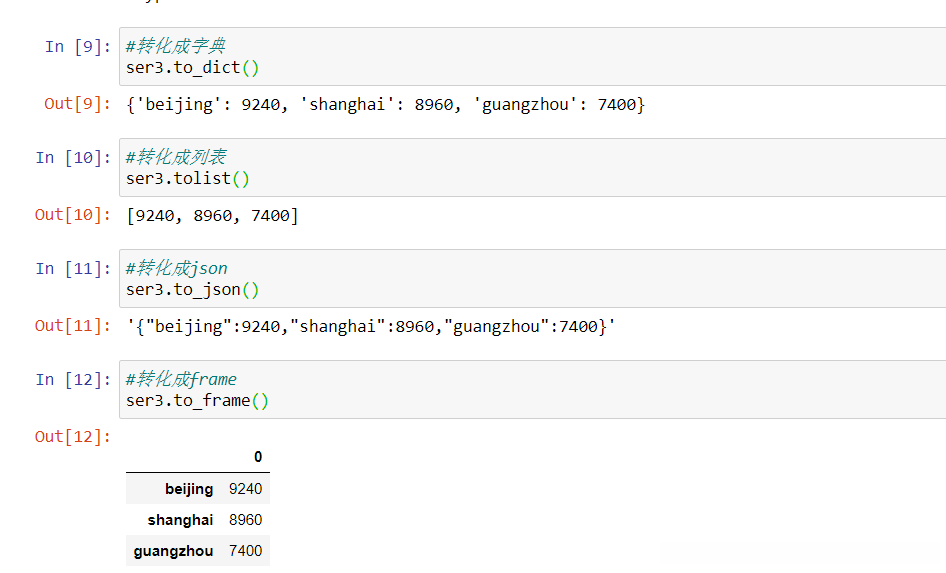The width and height of the screenshot is (946, 573).
Task: Click the ser3.to_json() code cell
Action: click(530, 279)
